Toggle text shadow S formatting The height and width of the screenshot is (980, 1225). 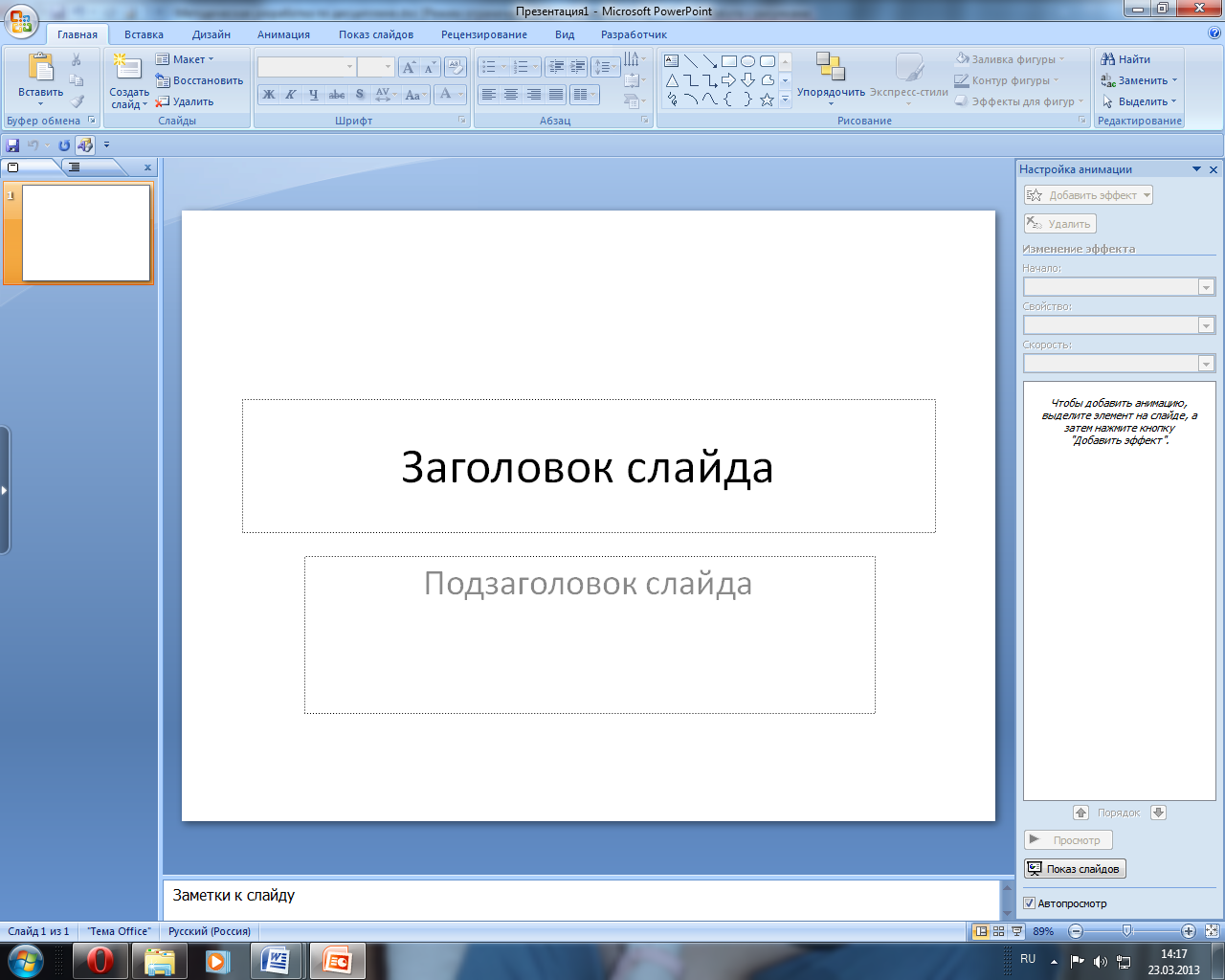coord(360,95)
